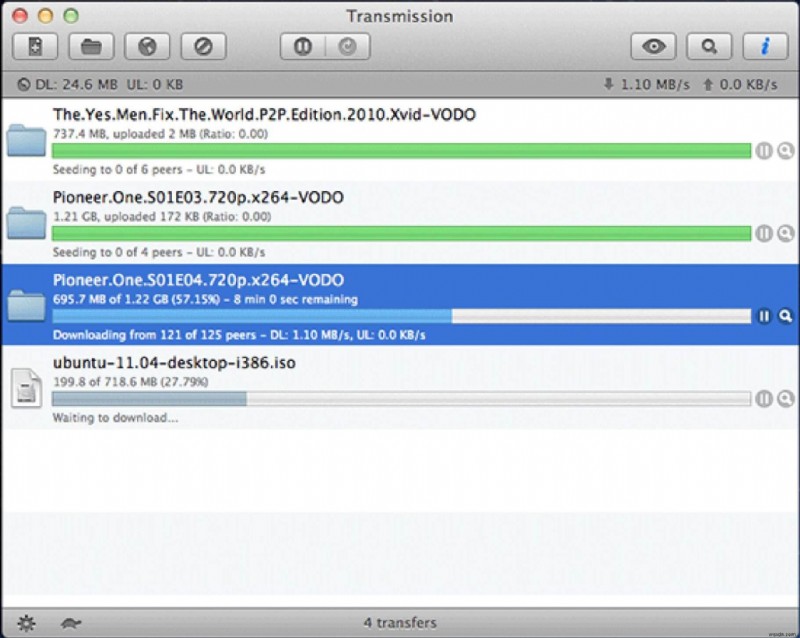Pause all transfers in the toolbar
The width and height of the screenshot is (800, 638).
tap(303, 46)
